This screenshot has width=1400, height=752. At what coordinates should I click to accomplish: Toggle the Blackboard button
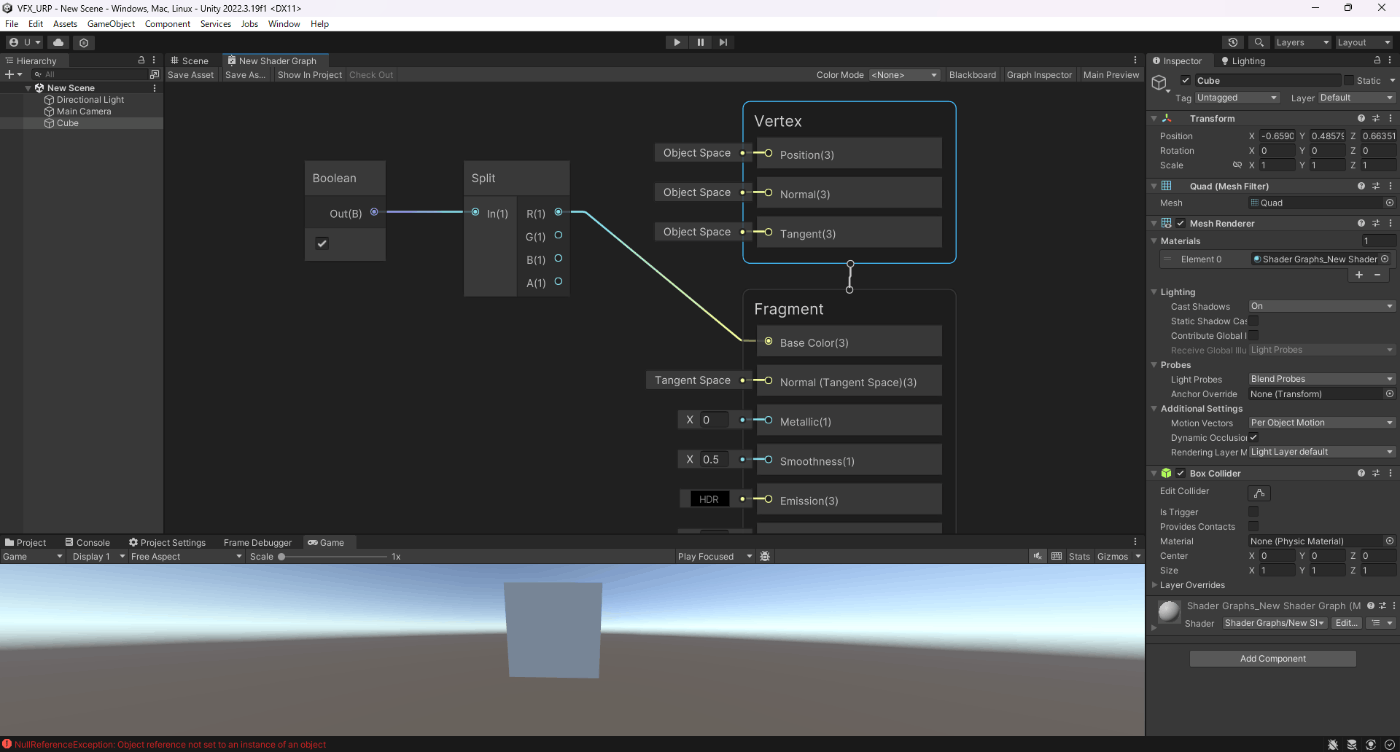click(x=972, y=75)
